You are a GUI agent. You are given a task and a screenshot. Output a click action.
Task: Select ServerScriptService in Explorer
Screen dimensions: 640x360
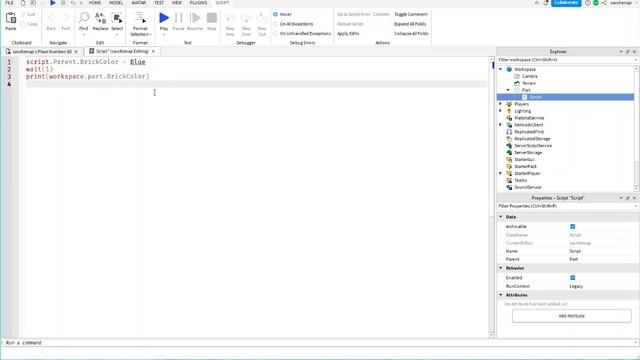[x=533, y=146]
